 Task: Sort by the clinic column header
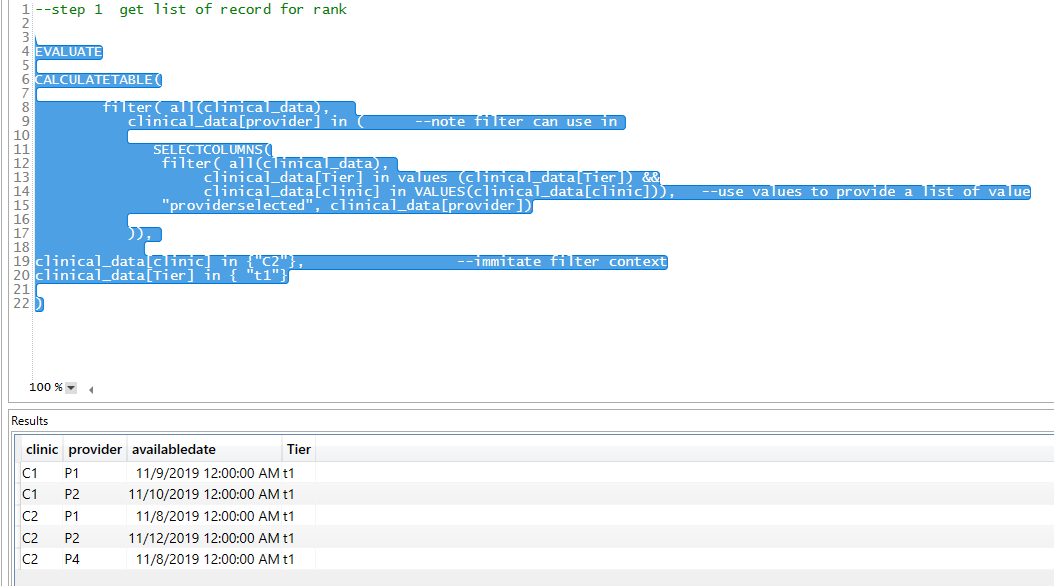click(42, 449)
